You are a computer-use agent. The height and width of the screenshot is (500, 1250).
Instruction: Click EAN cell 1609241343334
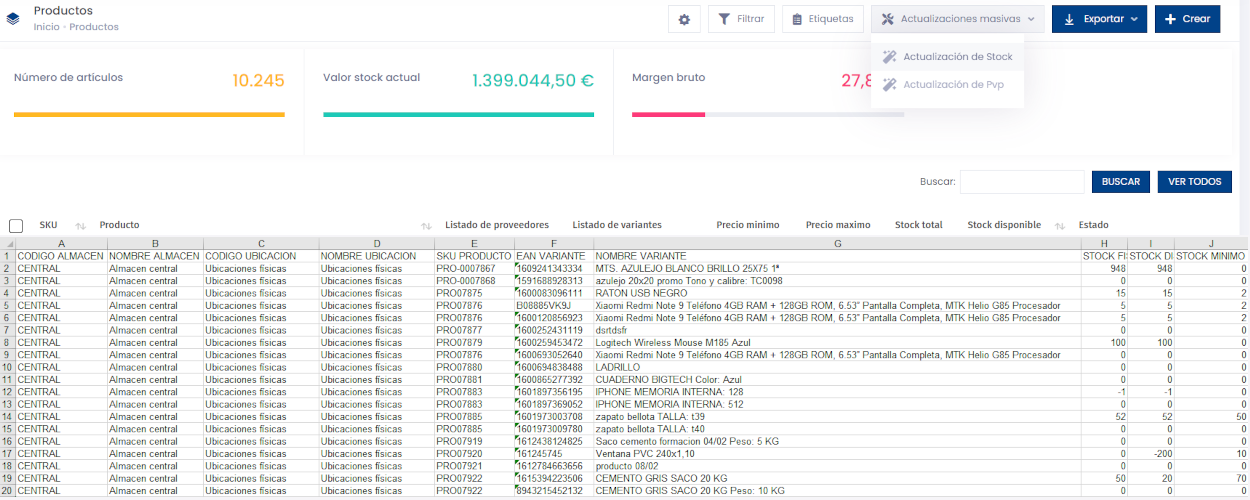pyautogui.click(x=554, y=269)
